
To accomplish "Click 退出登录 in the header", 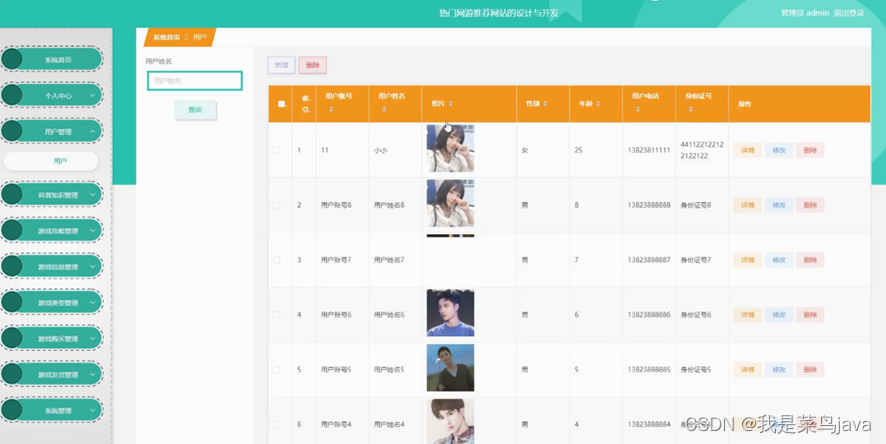I will point(849,13).
